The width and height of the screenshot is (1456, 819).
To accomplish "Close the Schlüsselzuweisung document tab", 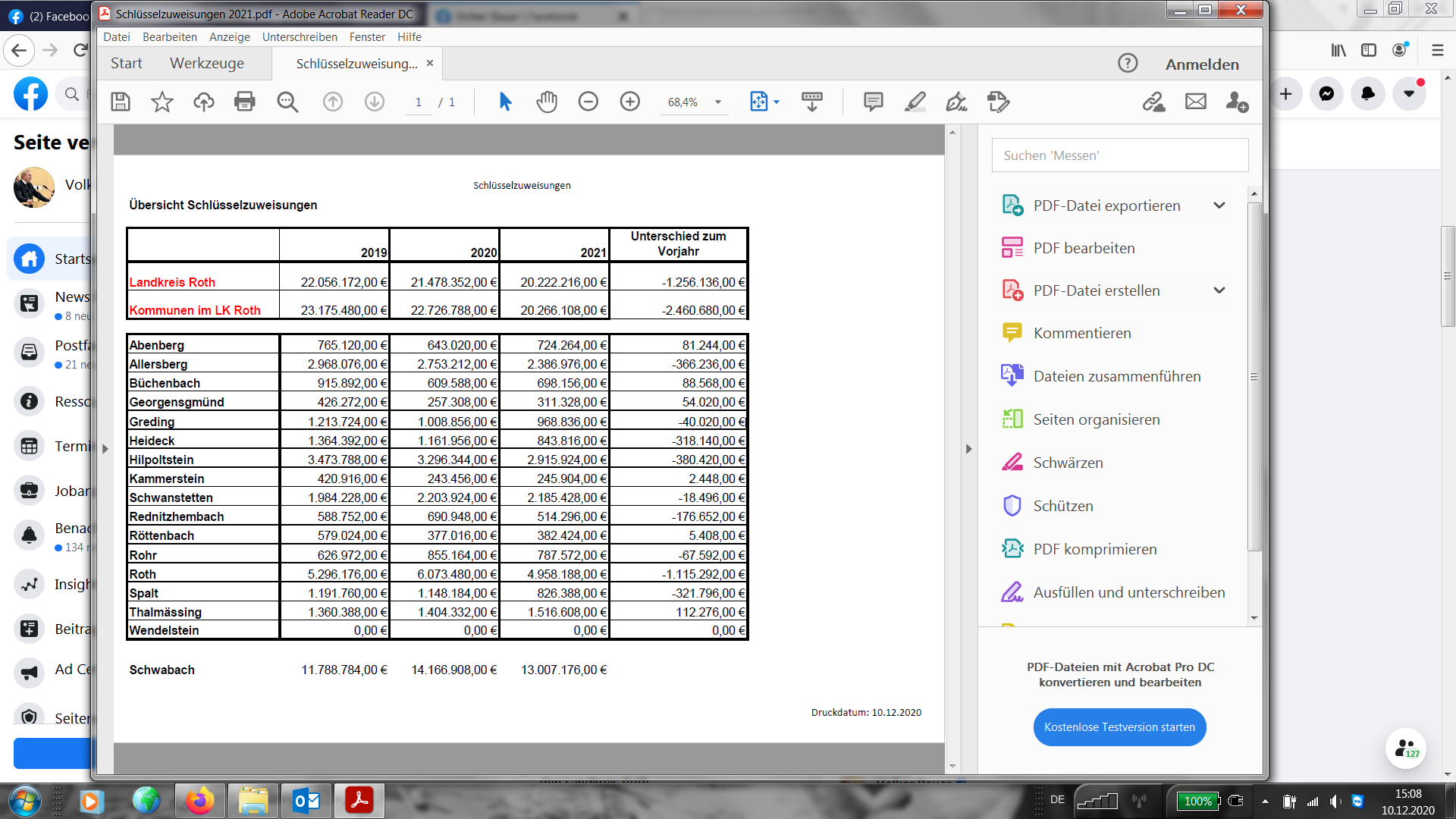I will point(430,63).
